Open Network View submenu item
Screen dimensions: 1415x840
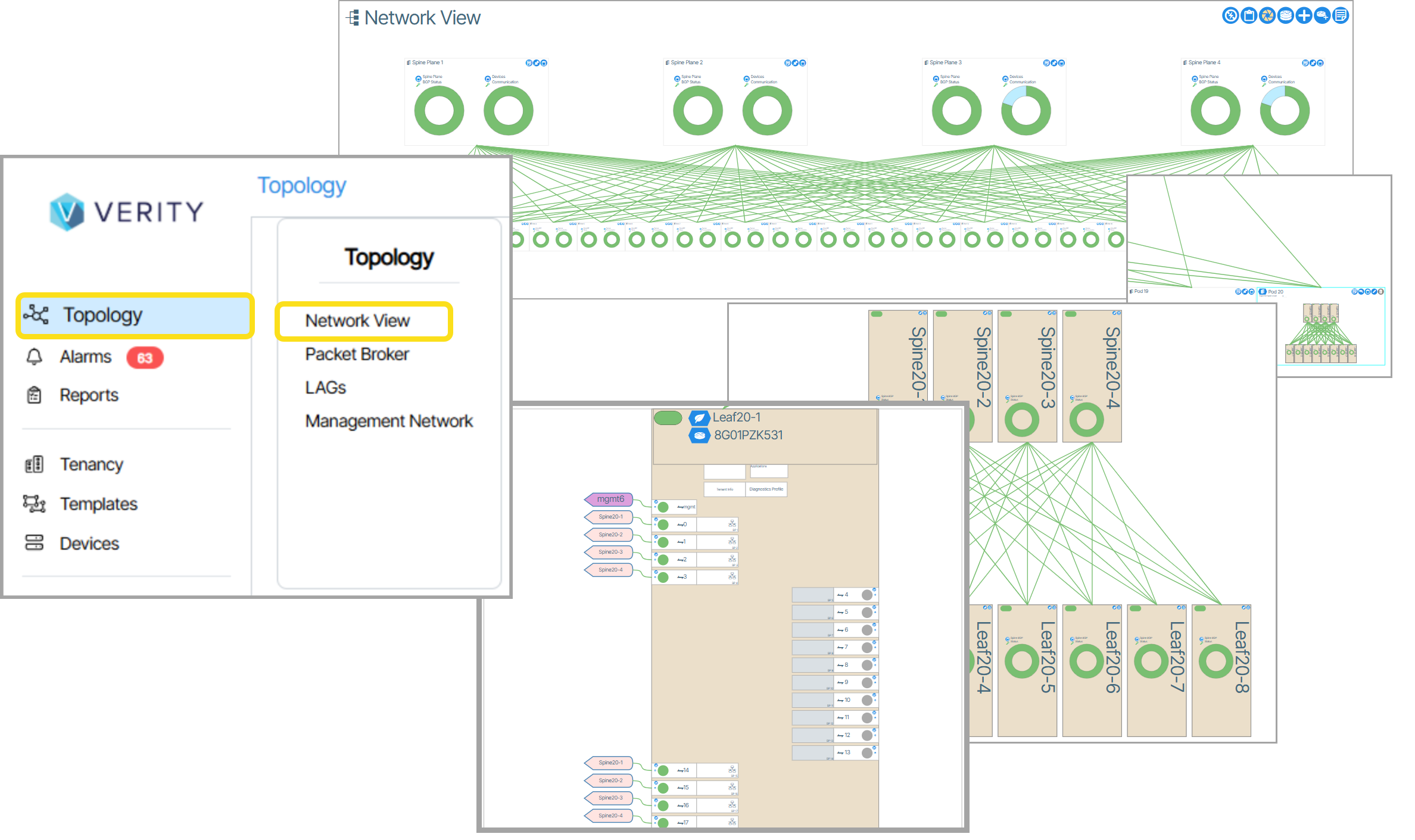357,321
